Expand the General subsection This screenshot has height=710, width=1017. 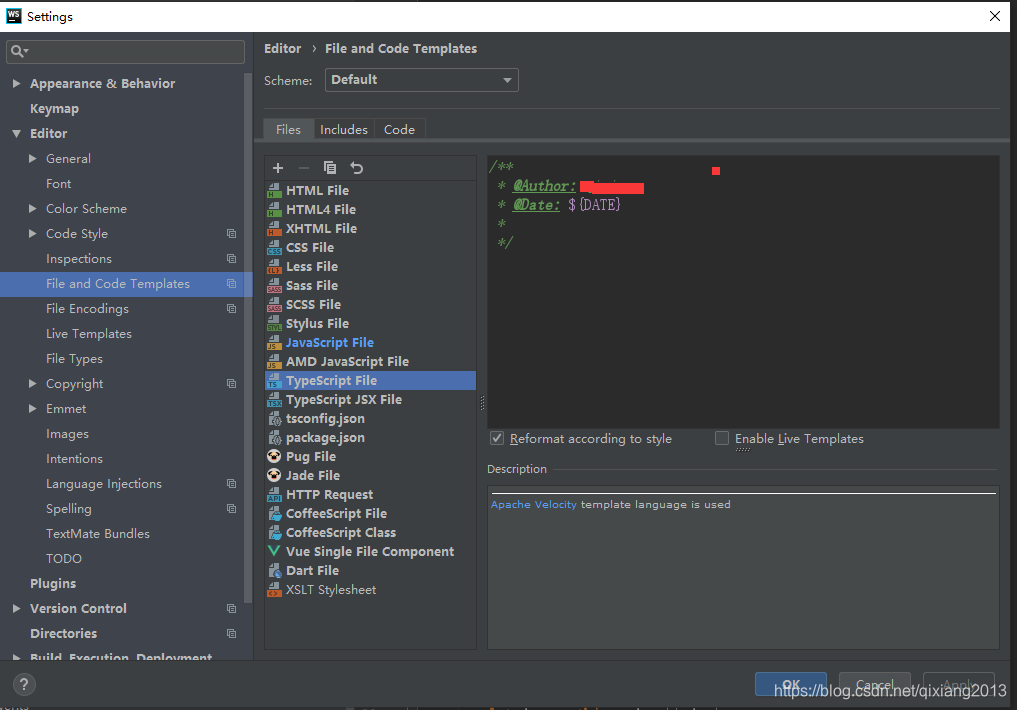pos(32,158)
